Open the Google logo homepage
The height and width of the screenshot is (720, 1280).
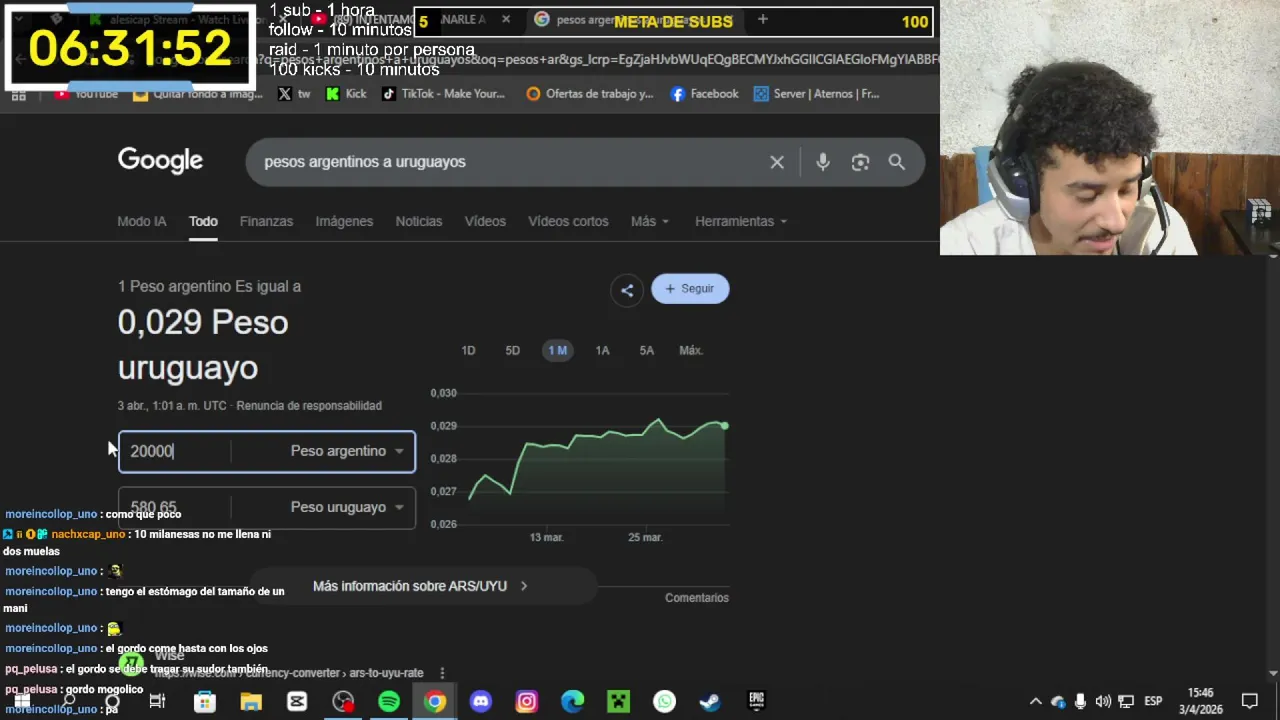click(160, 161)
